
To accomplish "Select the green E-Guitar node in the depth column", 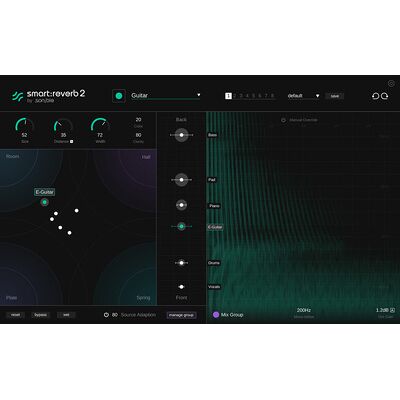I will tap(181, 227).
